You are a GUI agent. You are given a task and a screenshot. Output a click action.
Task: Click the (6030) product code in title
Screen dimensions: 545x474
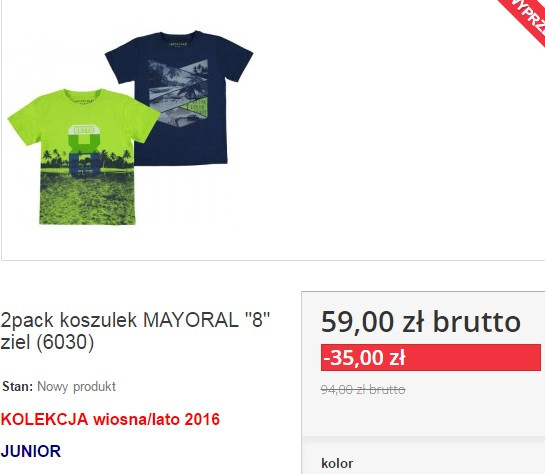(x=65, y=342)
